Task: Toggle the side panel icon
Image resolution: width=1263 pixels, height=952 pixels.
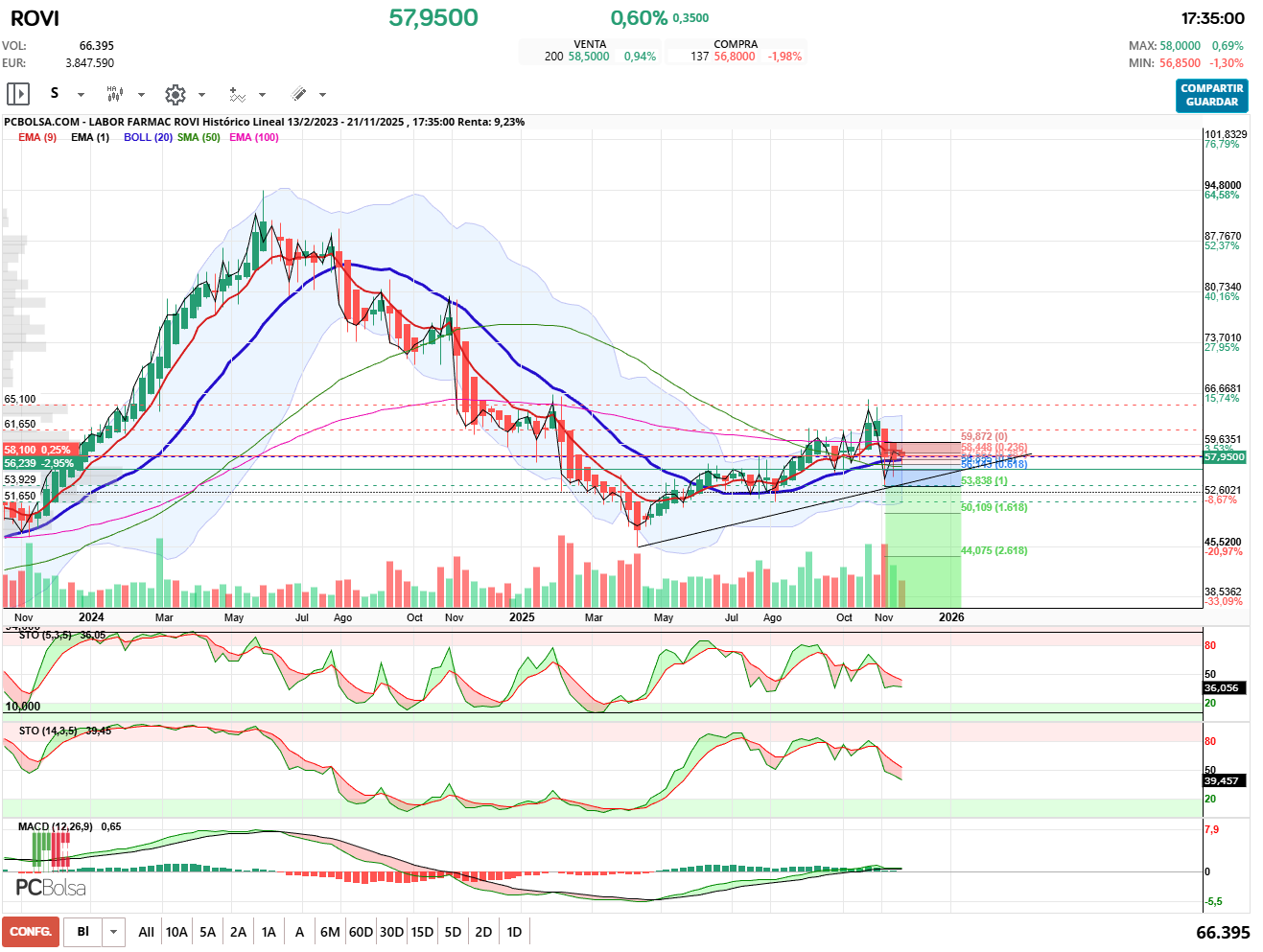Action: pyautogui.click(x=18, y=94)
